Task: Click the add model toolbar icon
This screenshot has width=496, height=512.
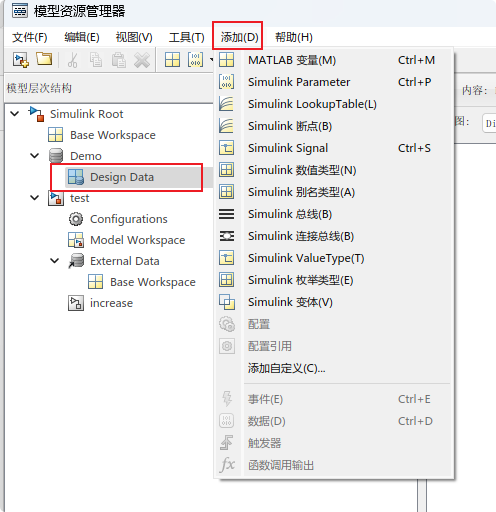Action: 21,60
